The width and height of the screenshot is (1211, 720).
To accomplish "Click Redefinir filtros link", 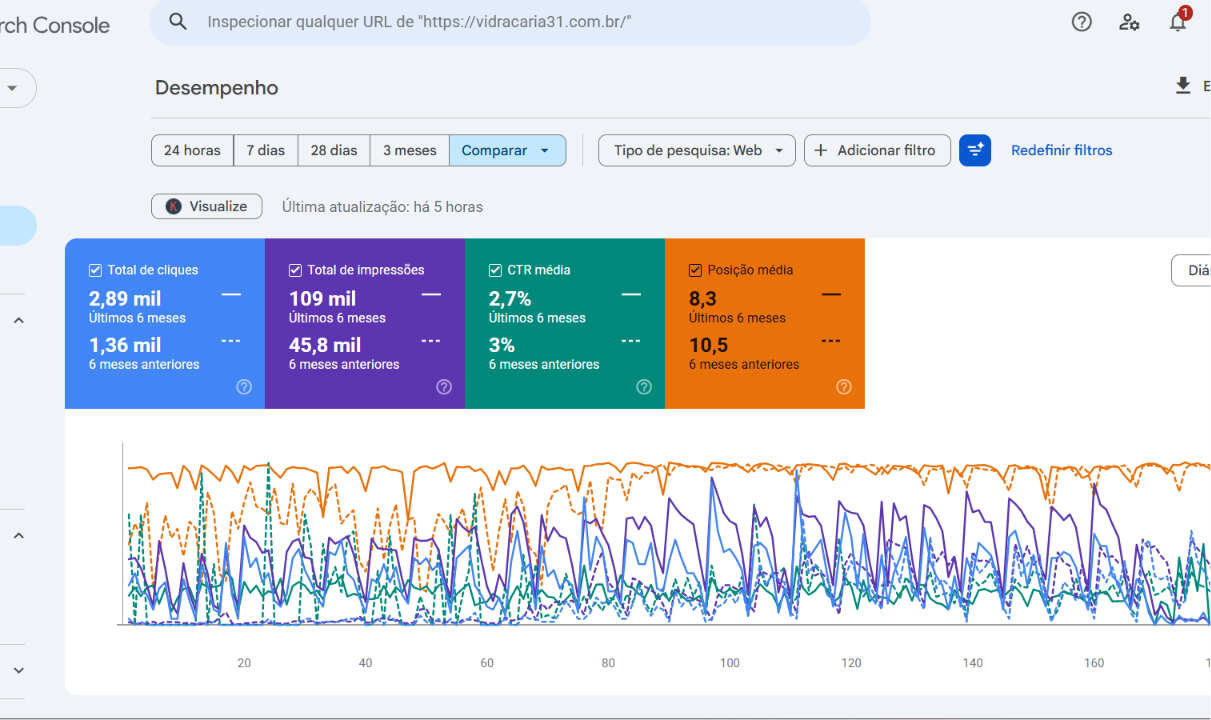I will pos(1061,150).
